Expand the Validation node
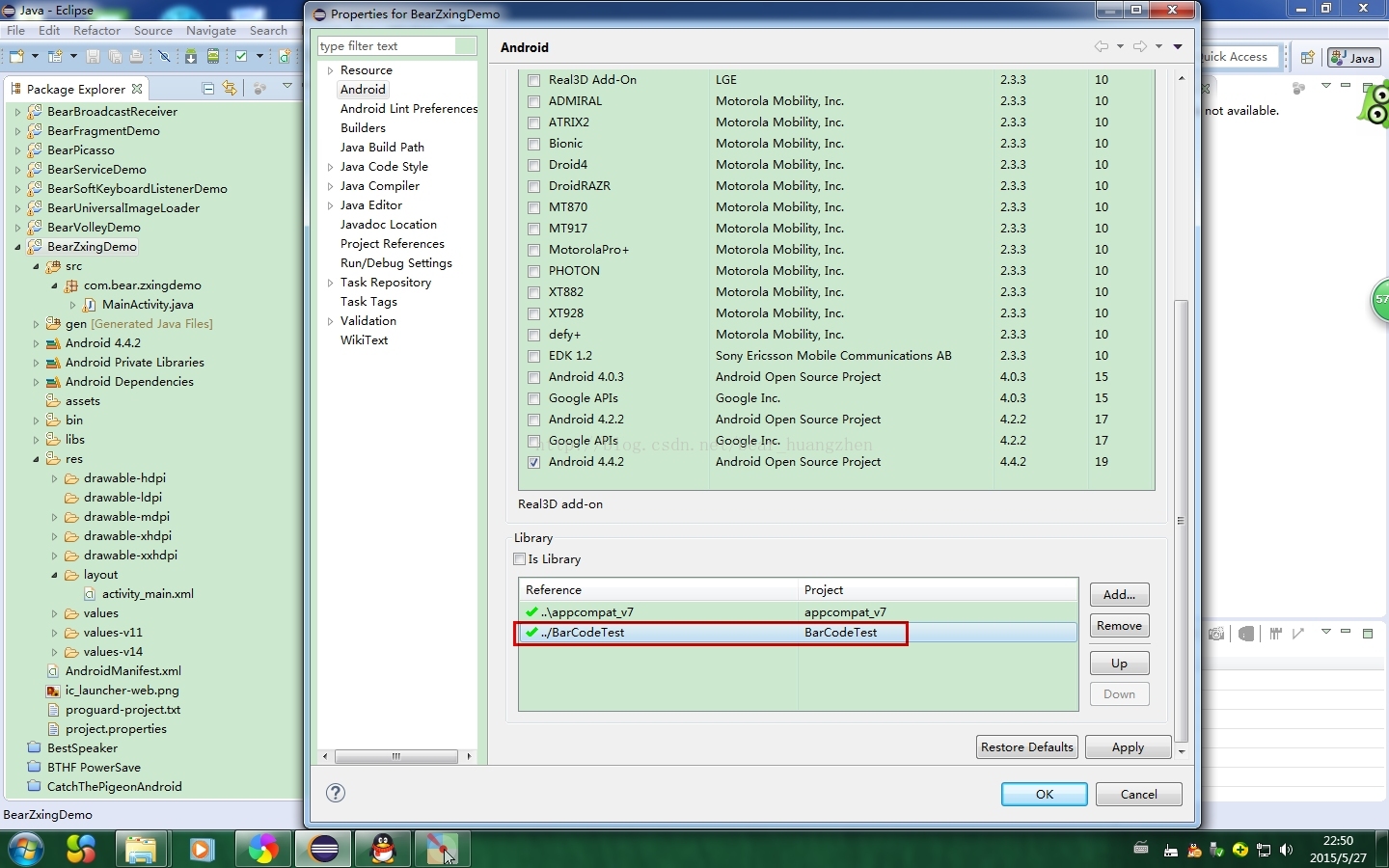The width and height of the screenshot is (1389, 868). tap(330, 321)
